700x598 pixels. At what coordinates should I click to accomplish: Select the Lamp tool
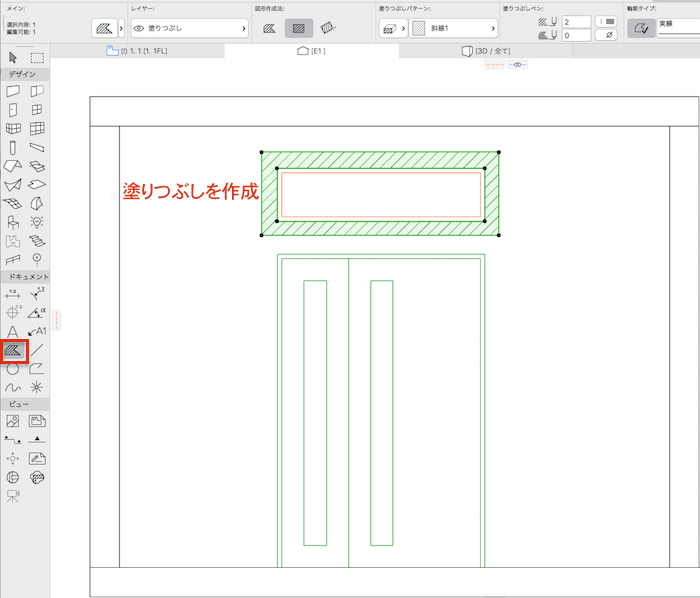[x=37, y=221]
